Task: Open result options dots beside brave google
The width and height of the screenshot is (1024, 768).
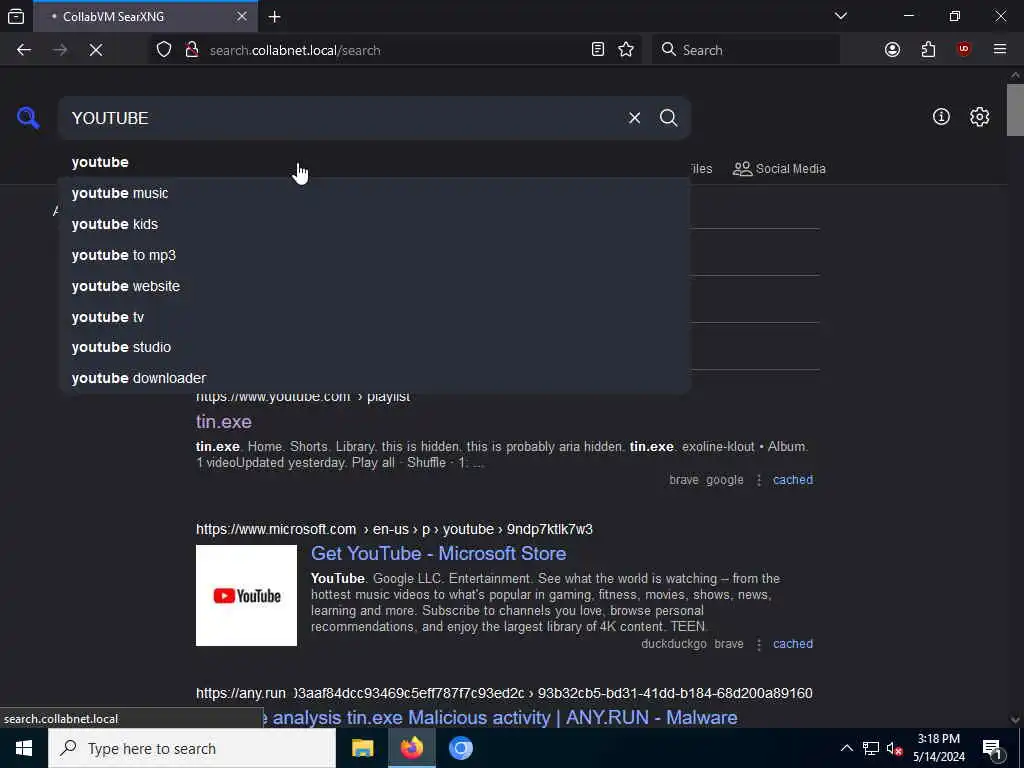Action: point(758,480)
